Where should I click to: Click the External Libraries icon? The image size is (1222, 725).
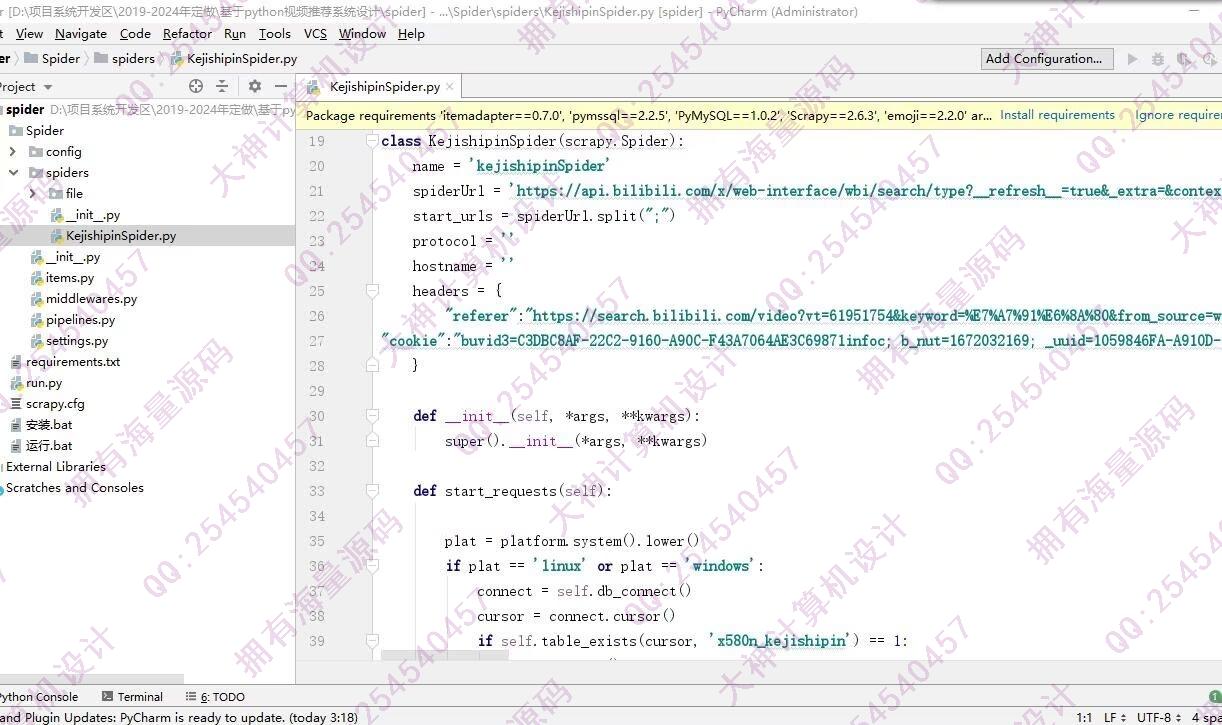click(x=2, y=467)
